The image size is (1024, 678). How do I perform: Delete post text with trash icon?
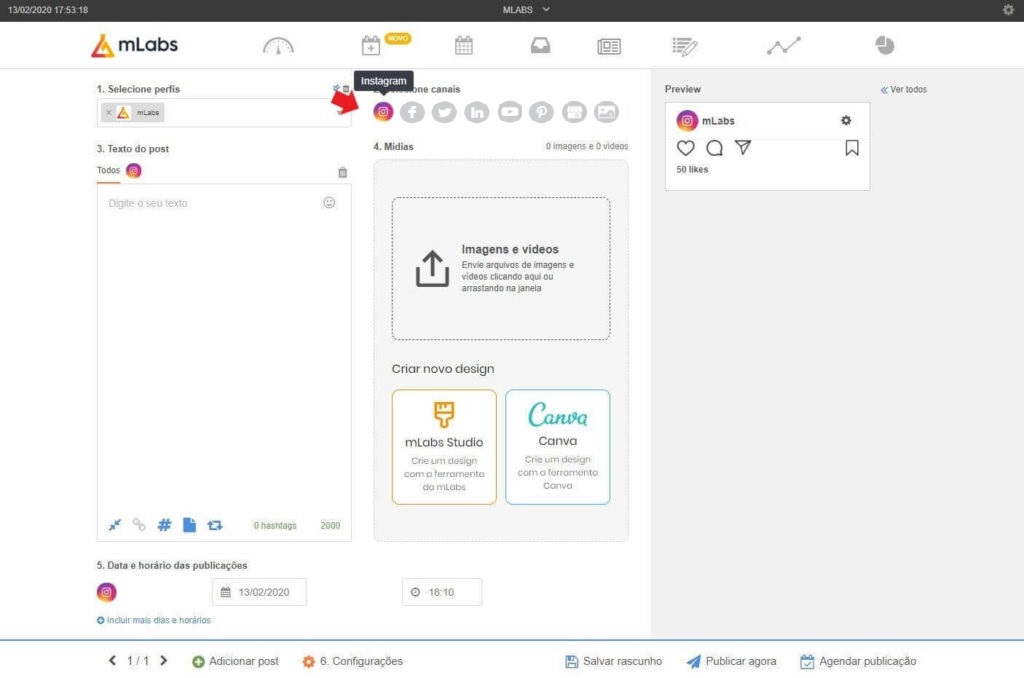(342, 172)
